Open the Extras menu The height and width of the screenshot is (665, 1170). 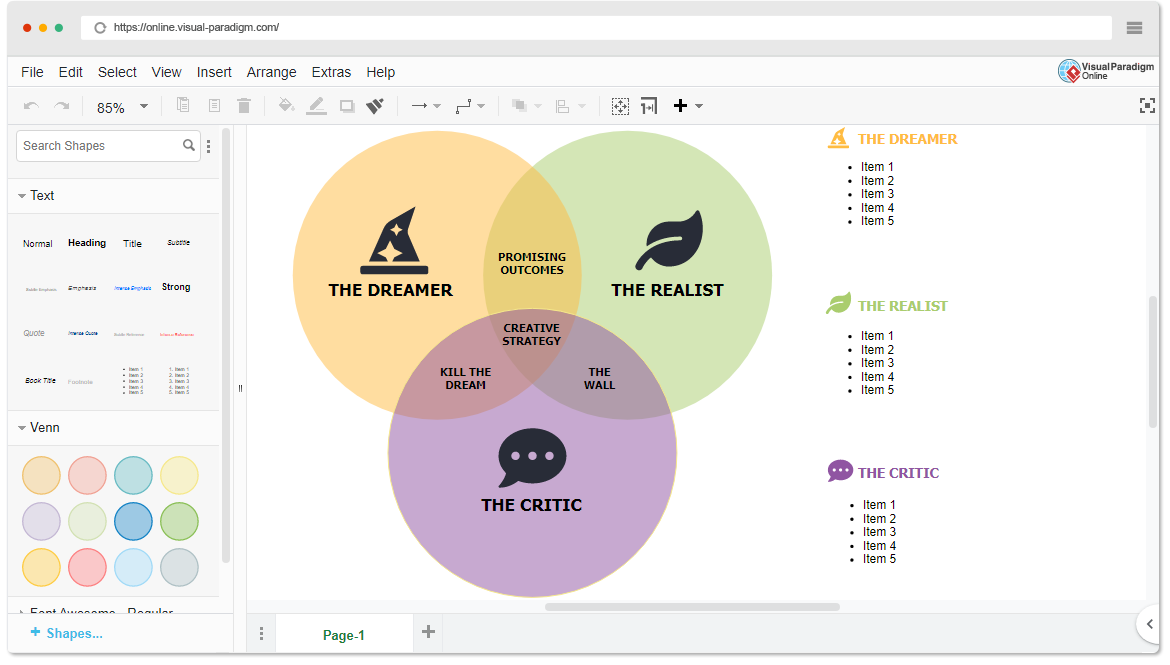pos(331,72)
